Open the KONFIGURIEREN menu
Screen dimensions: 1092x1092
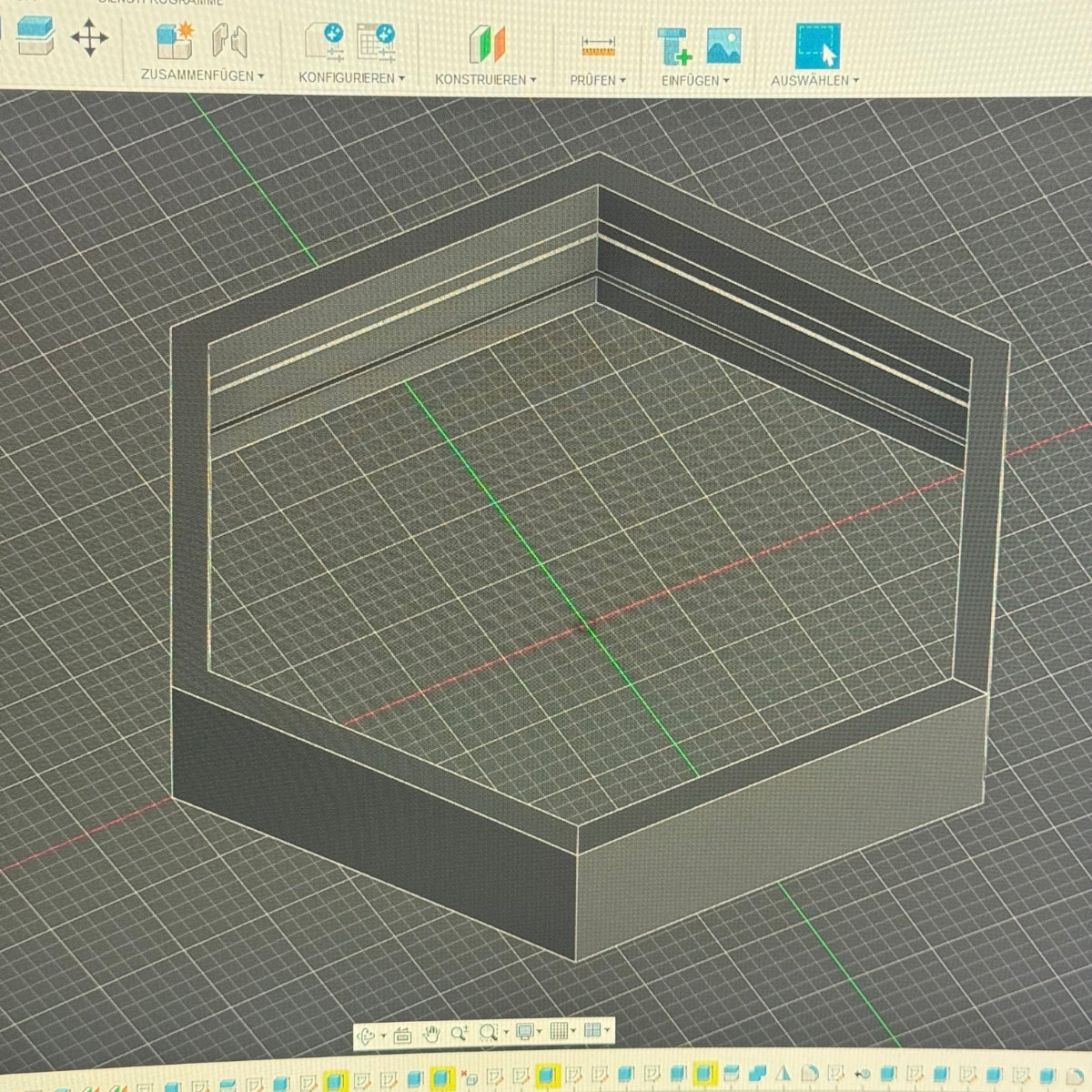pos(351,78)
